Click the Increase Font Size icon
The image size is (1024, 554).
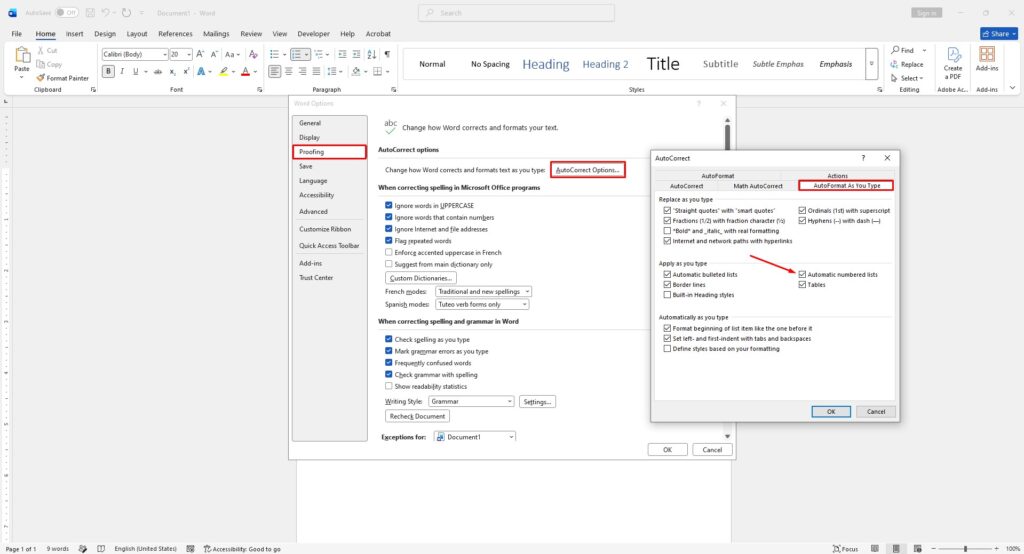tap(200, 54)
